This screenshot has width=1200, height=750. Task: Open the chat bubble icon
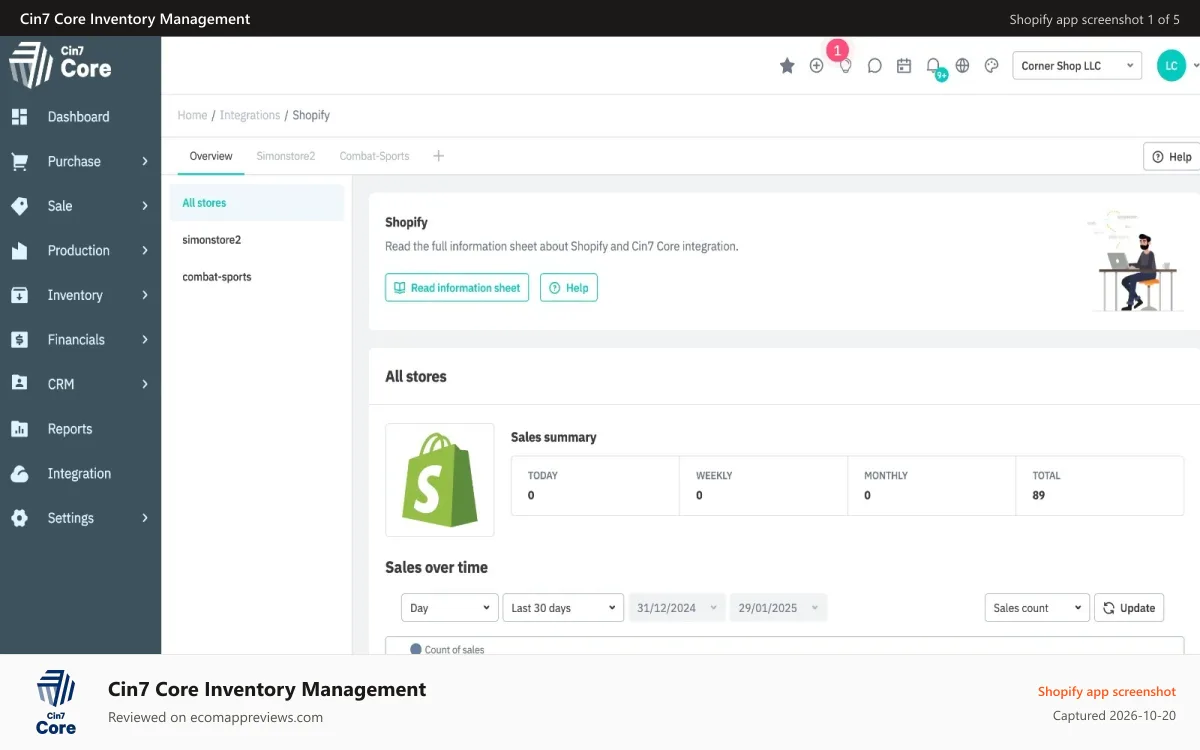[x=874, y=66]
